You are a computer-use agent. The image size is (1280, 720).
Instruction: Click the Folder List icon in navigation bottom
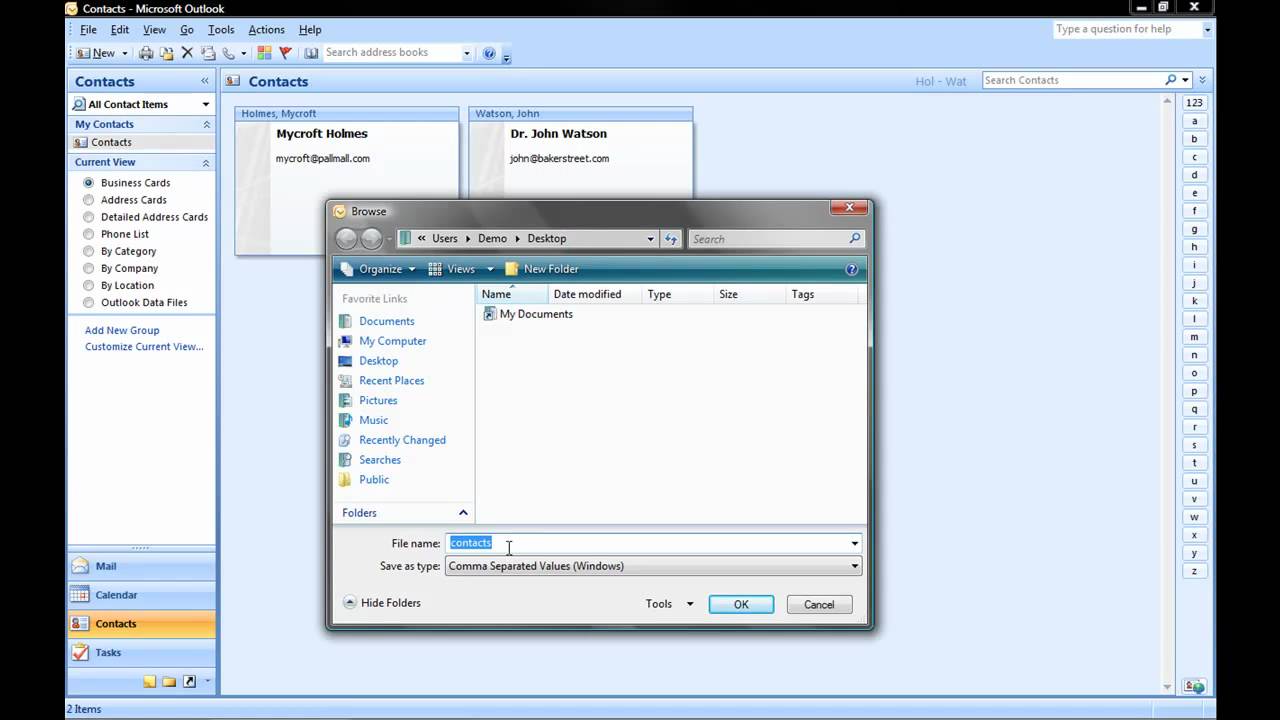pos(169,682)
